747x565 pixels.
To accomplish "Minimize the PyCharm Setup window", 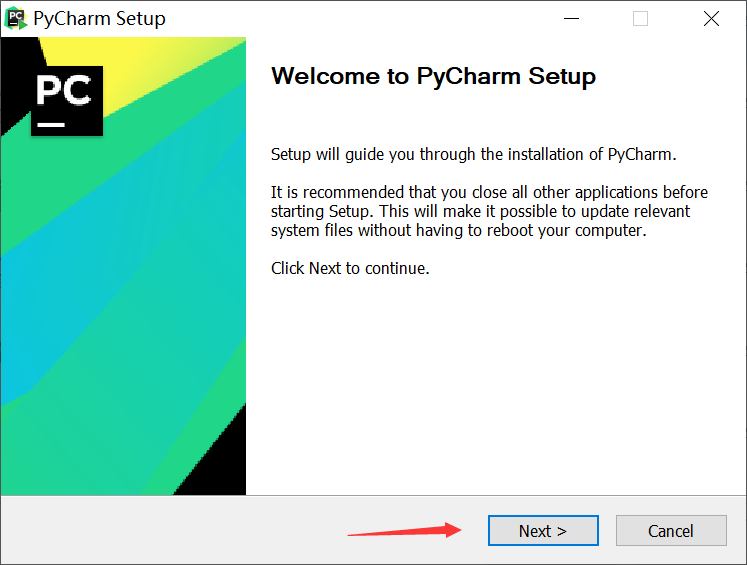I will pos(571,19).
